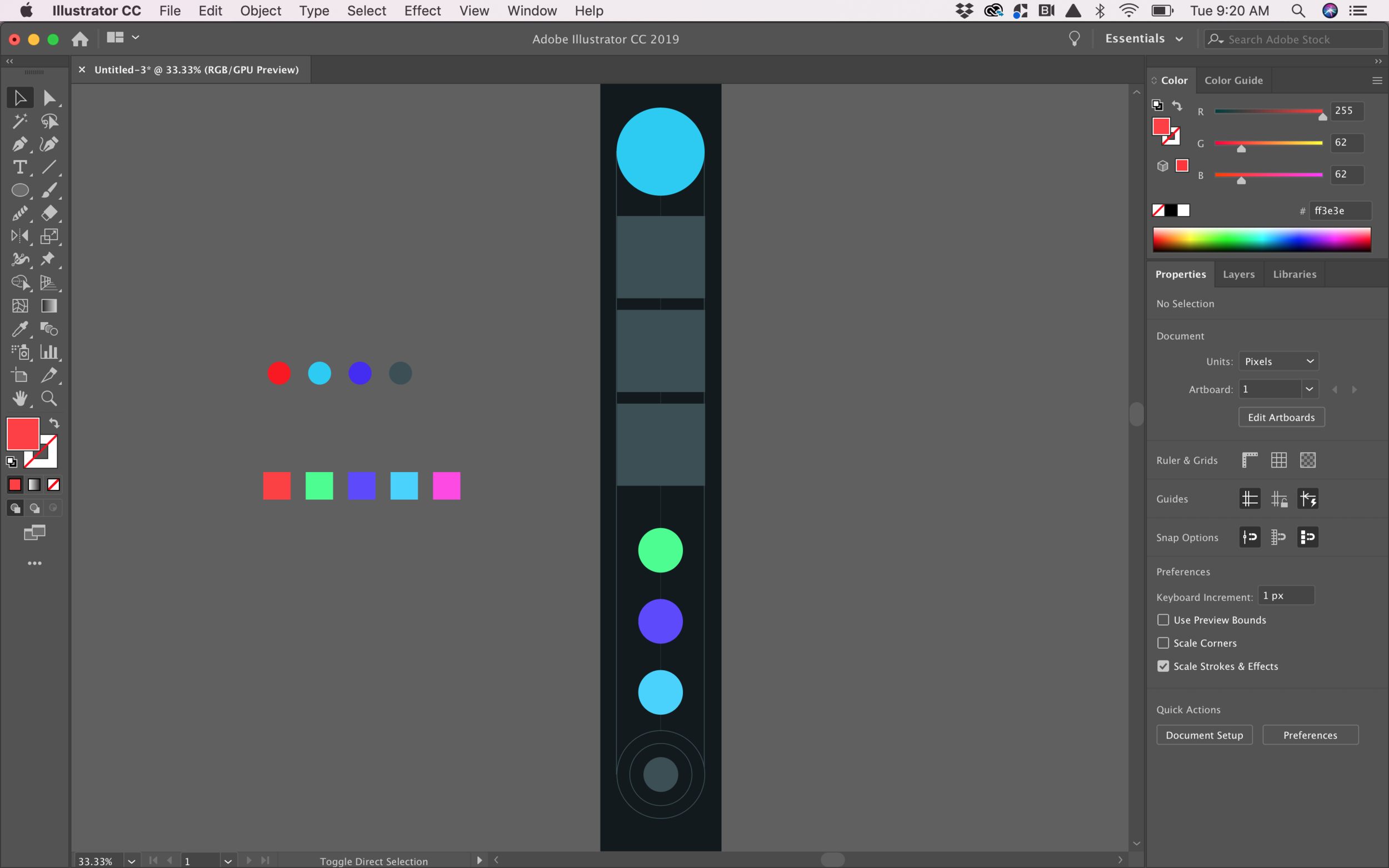
Task: Pick a color from the spectrum bar
Action: tap(1261, 239)
